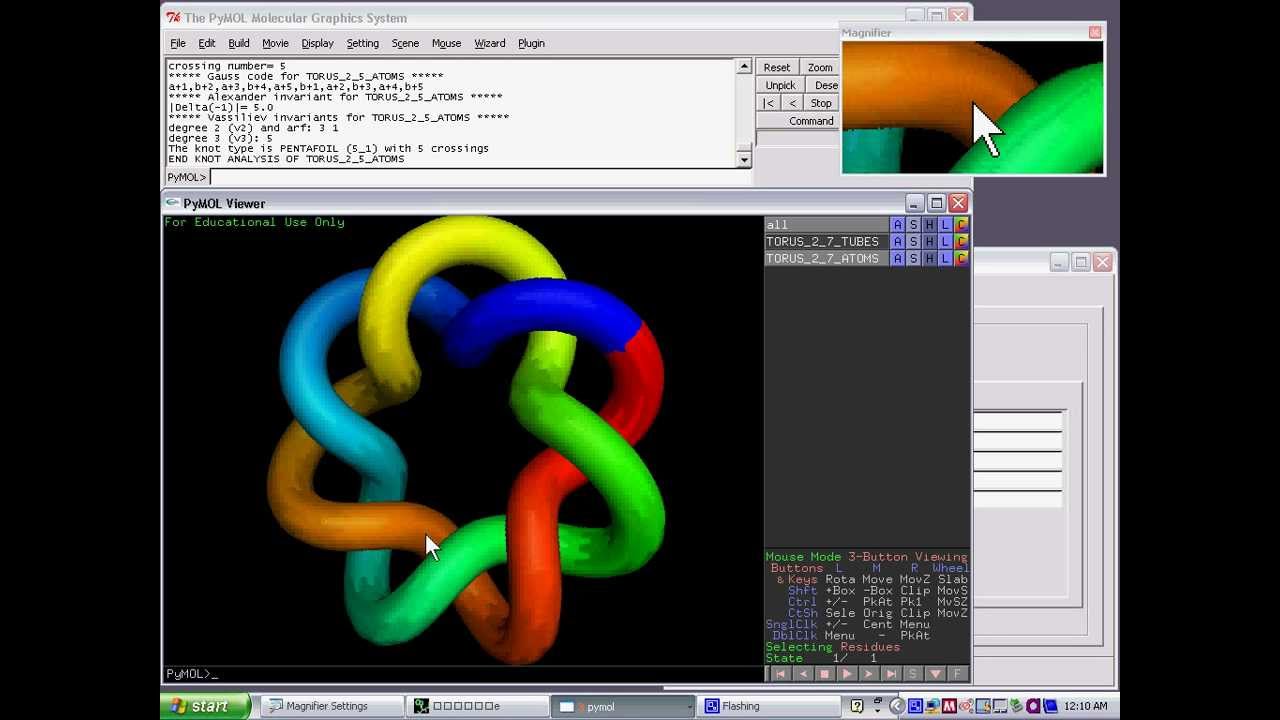Viewport: 1280px width, 720px height.
Task: Open Label menu for TORUS_2_7_TUBES
Action: coord(945,242)
